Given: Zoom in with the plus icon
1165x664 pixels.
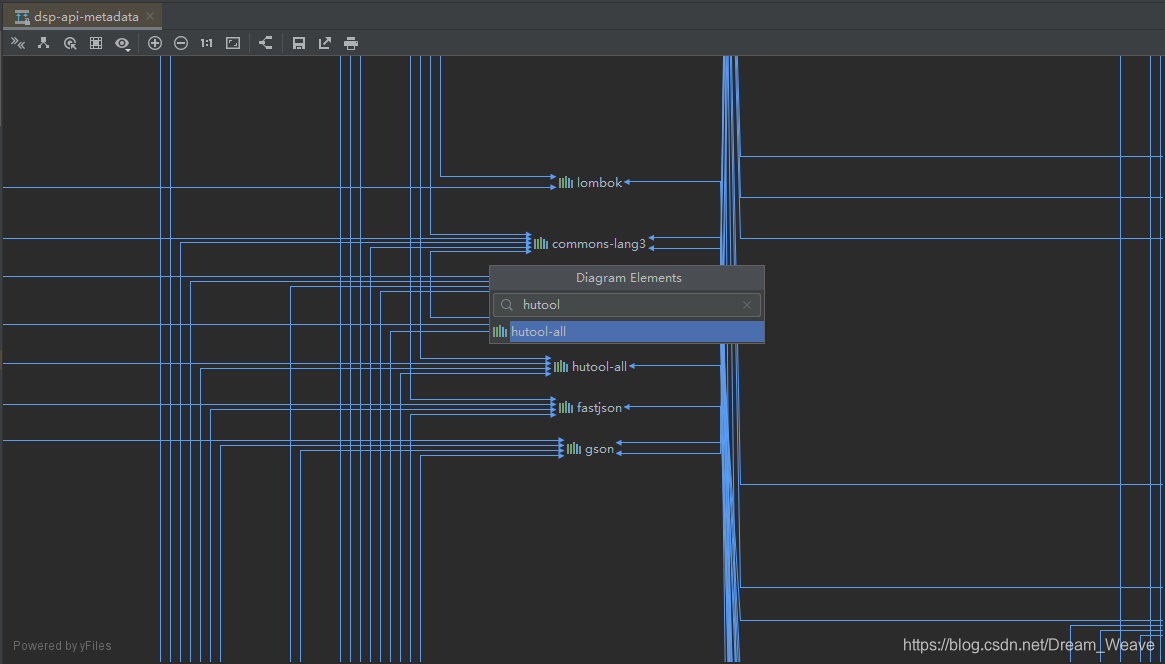Looking at the screenshot, I should click(x=155, y=43).
